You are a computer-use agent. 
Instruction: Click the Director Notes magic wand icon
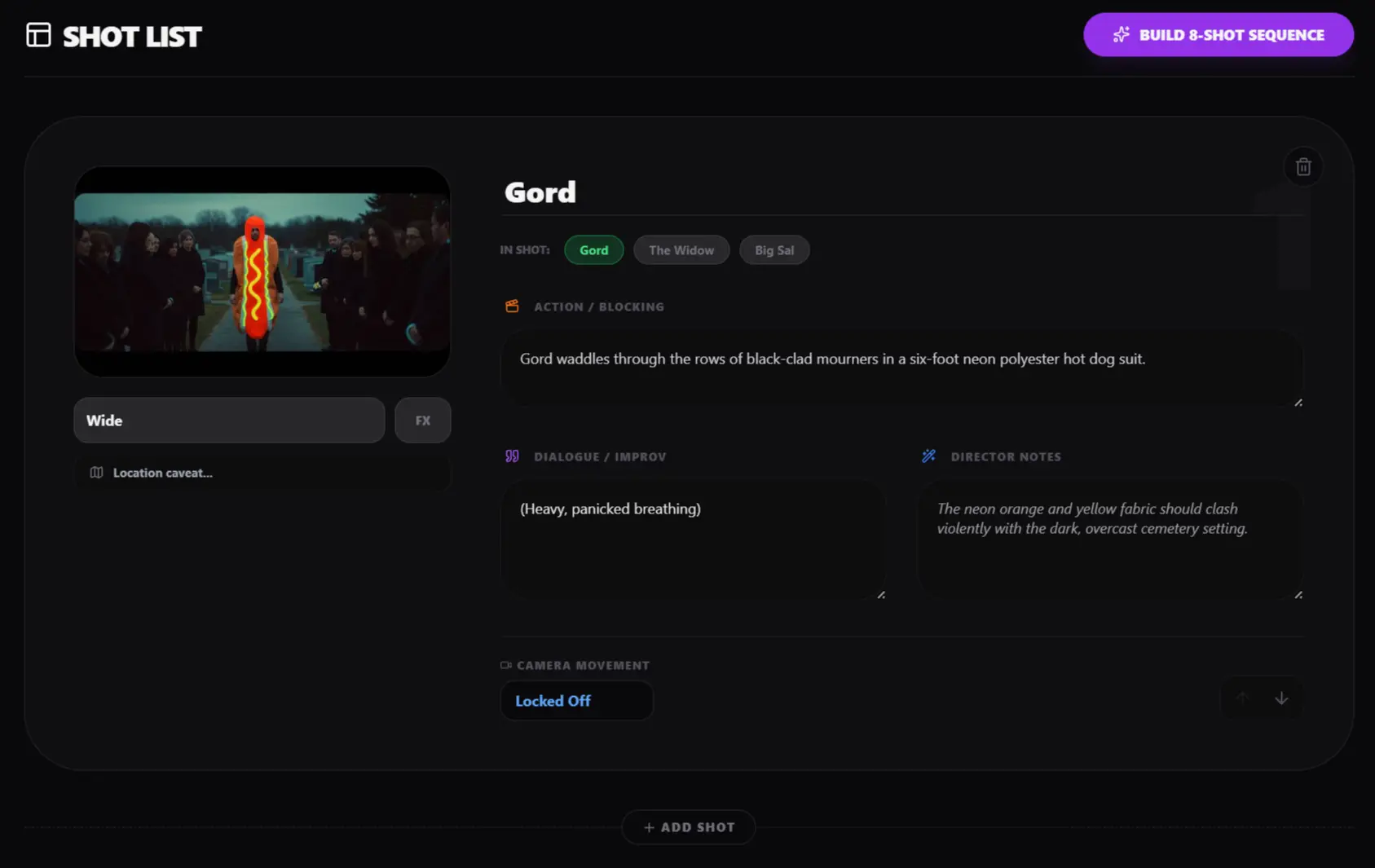click(928, 456)
